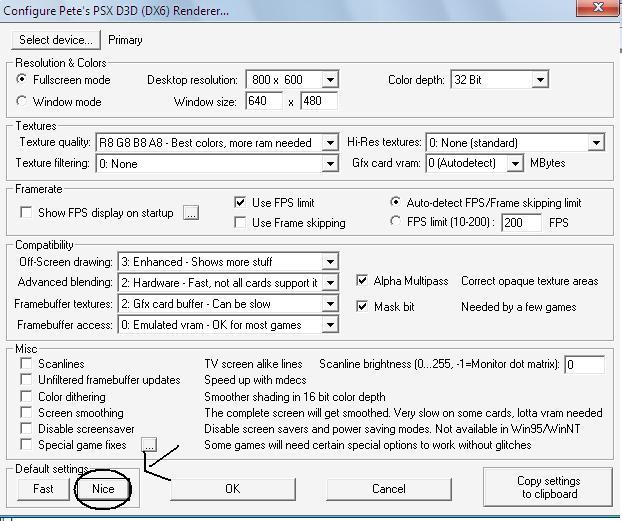
Task: Confirm the settings with OK
Action: 233,489
